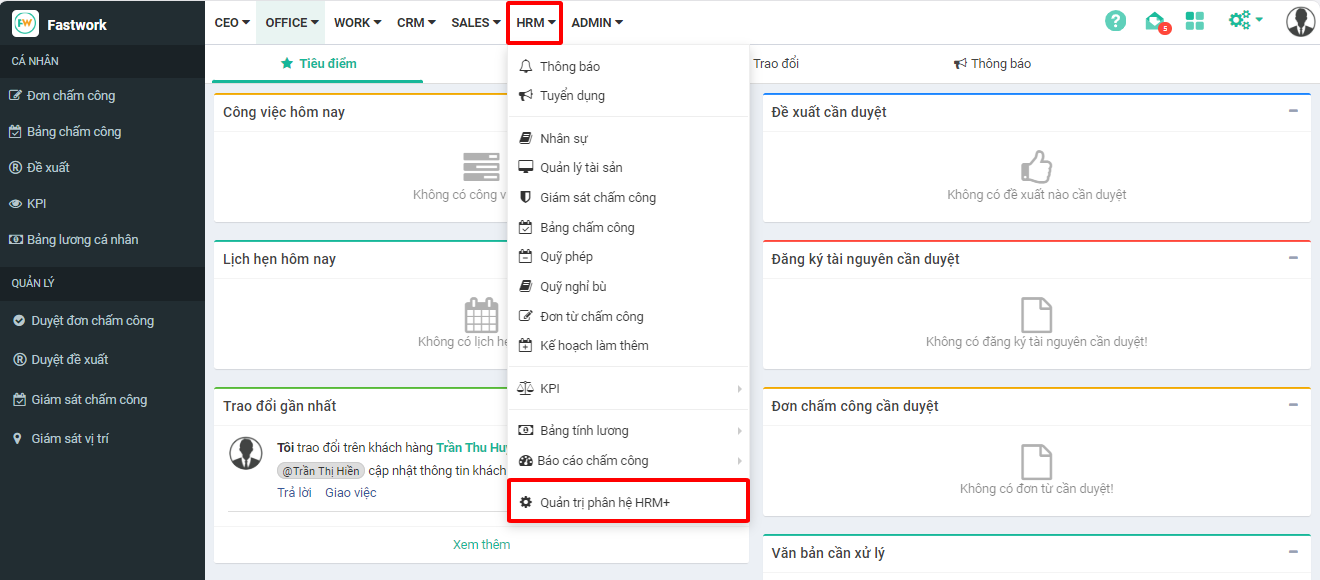Open the green apps grid icon
This screenshot has height=580, width=1320.
(x=1194, y=21)
